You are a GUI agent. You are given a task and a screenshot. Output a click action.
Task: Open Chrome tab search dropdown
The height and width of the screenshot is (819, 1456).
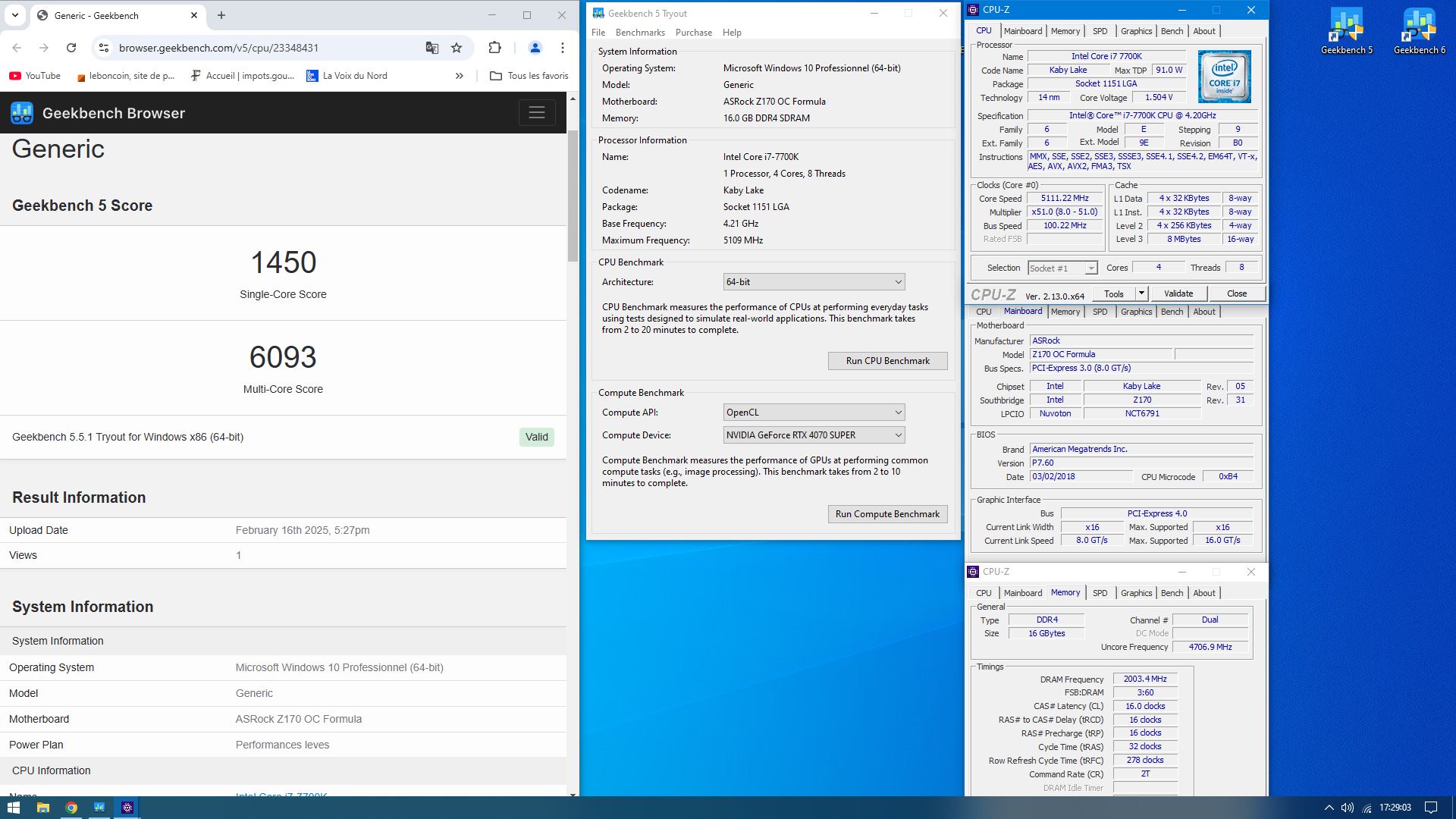[15, 15]
